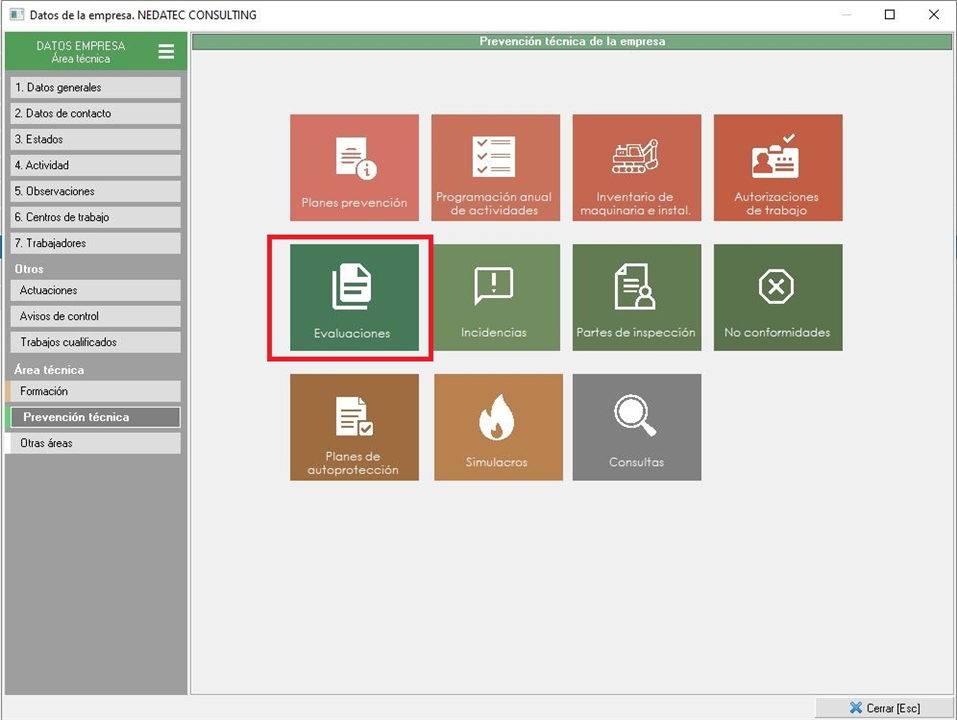Open the Incidencias tile
Screen dimensions: 957x720
[495, 297]
